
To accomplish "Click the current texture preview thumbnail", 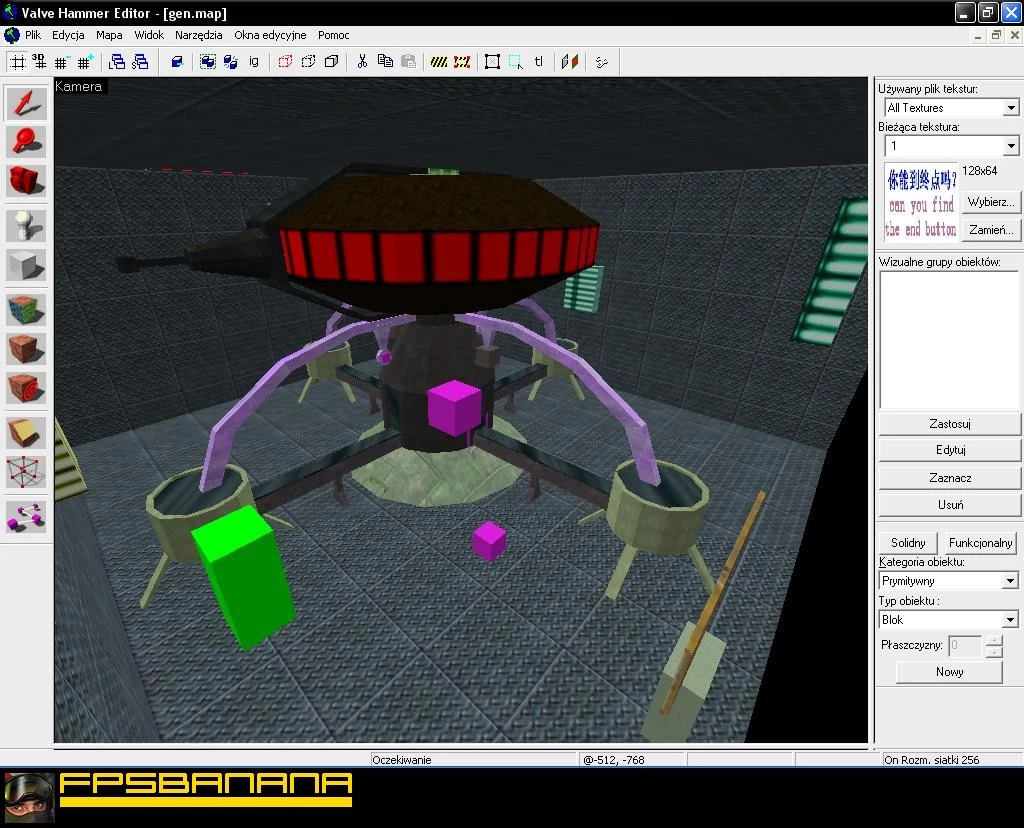I will [921, 202].
